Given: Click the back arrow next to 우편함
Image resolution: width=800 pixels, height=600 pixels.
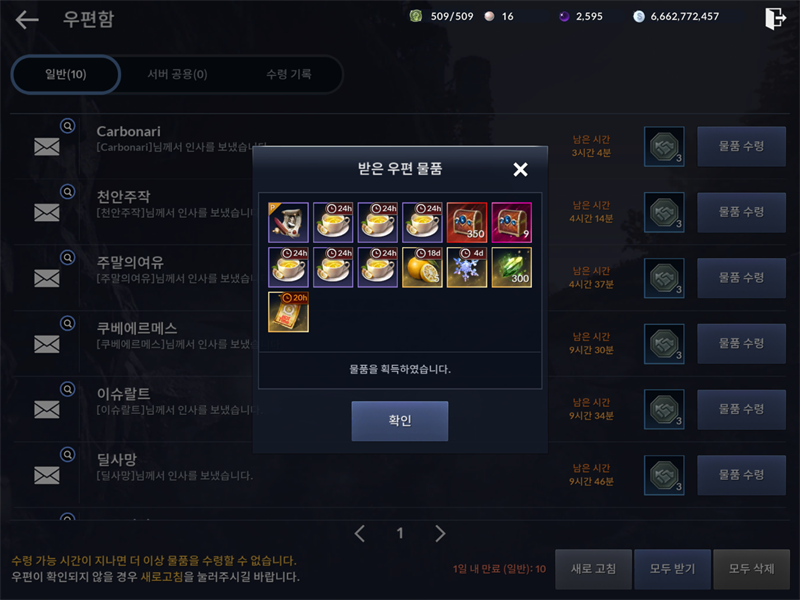Looking at the screenshot, I should pyautogui.click(x=27, y=20).
